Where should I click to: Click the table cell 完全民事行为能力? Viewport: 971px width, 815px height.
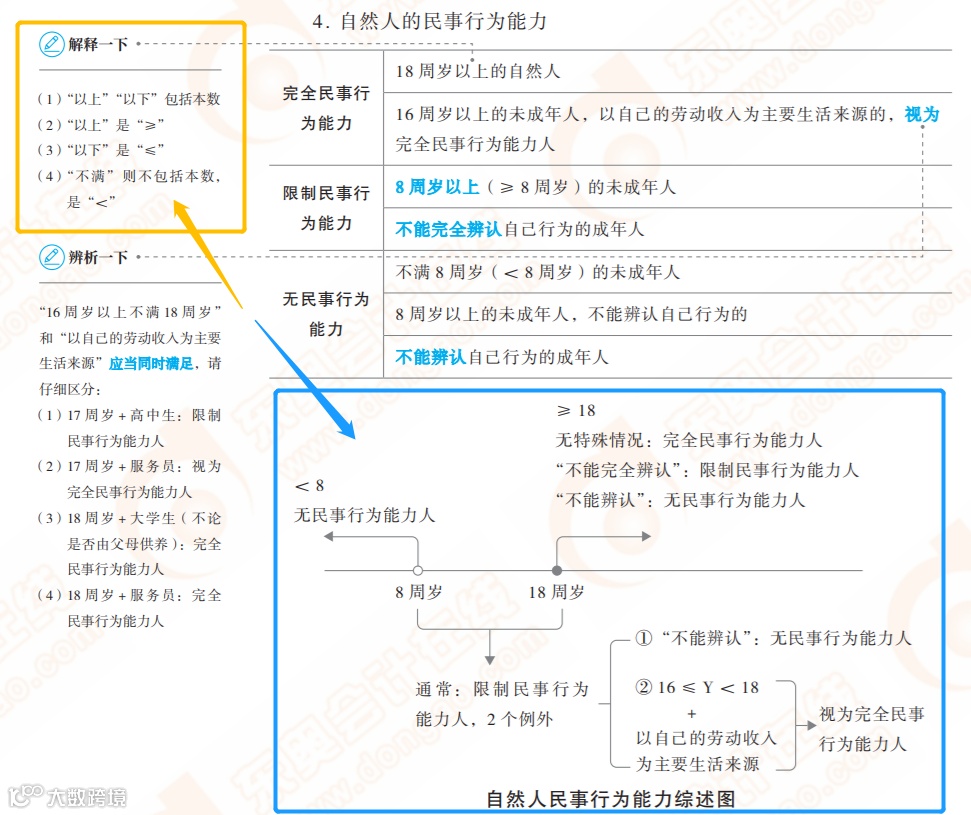[x=326, y=108]
